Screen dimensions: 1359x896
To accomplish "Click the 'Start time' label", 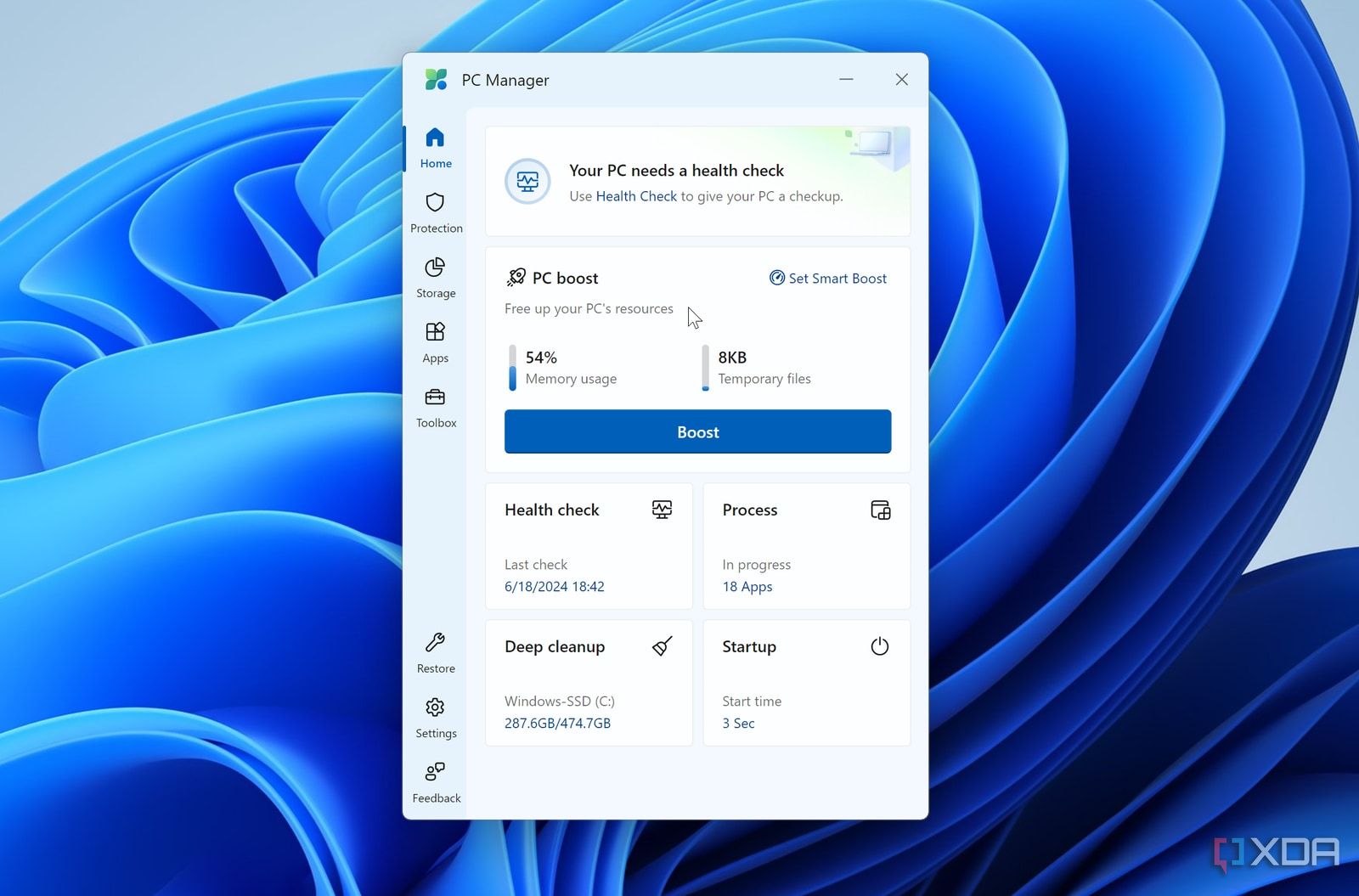I will pos(752,702).
